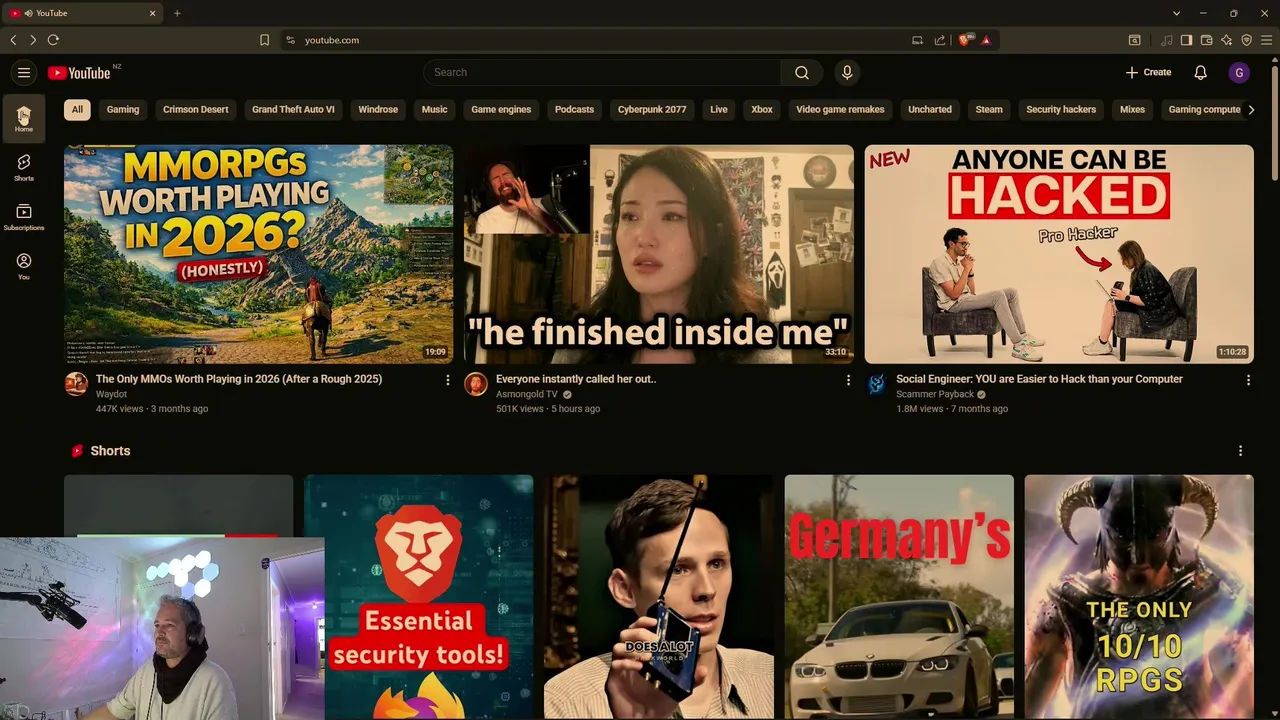Screen dimensions: 1280x720
Task: Open the tab list dropdown arrow
Action: 1176,13
